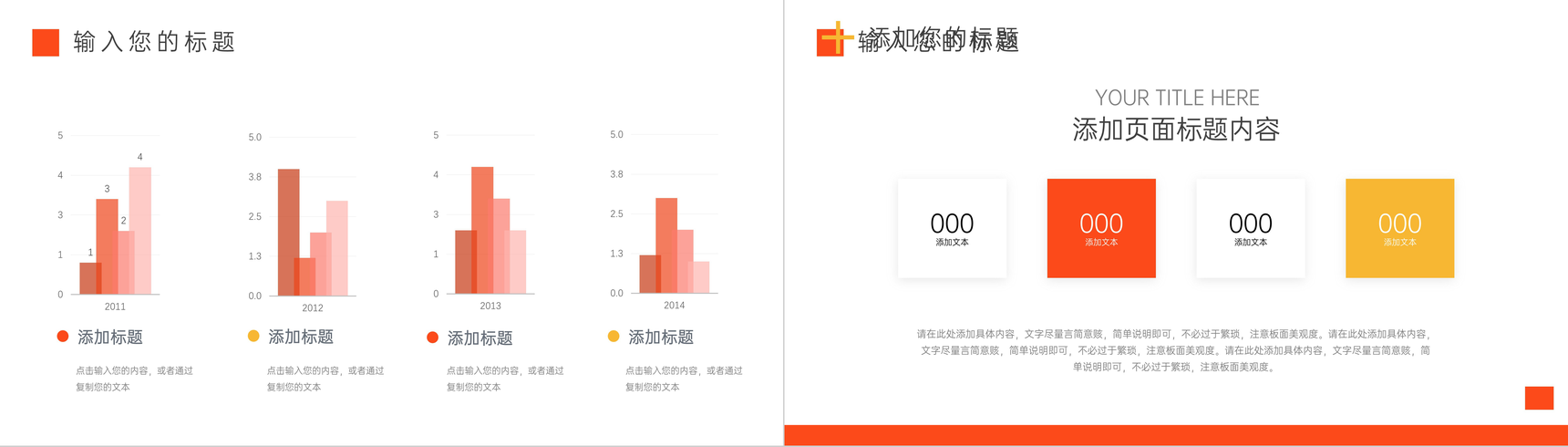Select the 添加标题 heading under the 2012 chart
Viewport: 1568px width, 447px height.
[x=301, y=337]
